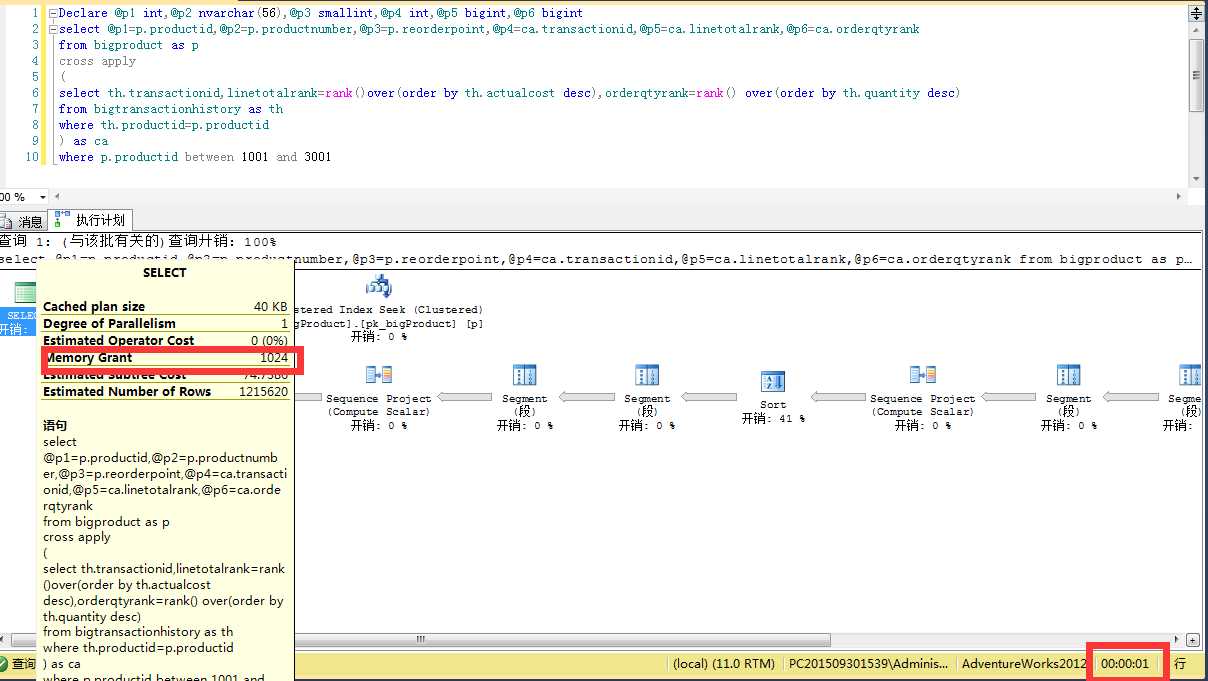Open the editor zoom percentage dropdown

[x=42, y=197]
